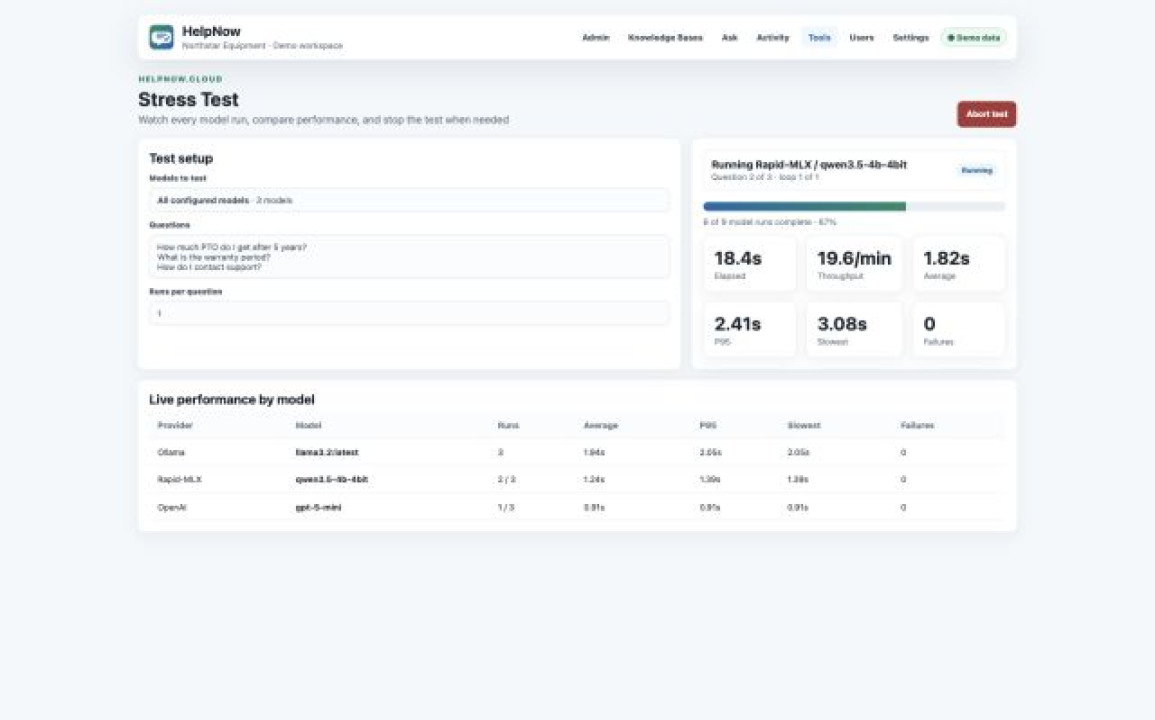
Task: Click the Runs column header
Action: [508, 425]
